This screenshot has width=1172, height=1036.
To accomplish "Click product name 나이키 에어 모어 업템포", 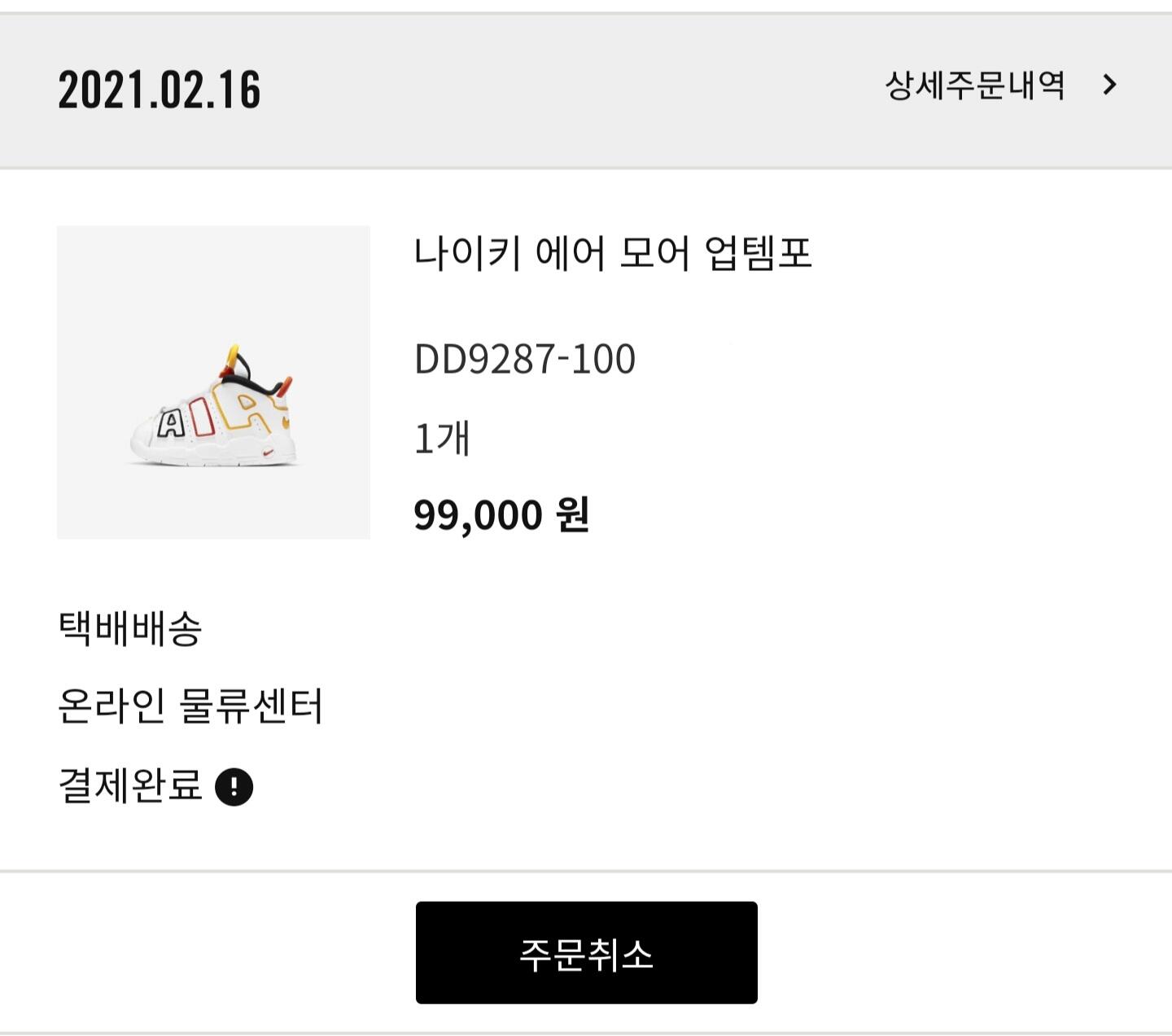I will tap(613, 253).
